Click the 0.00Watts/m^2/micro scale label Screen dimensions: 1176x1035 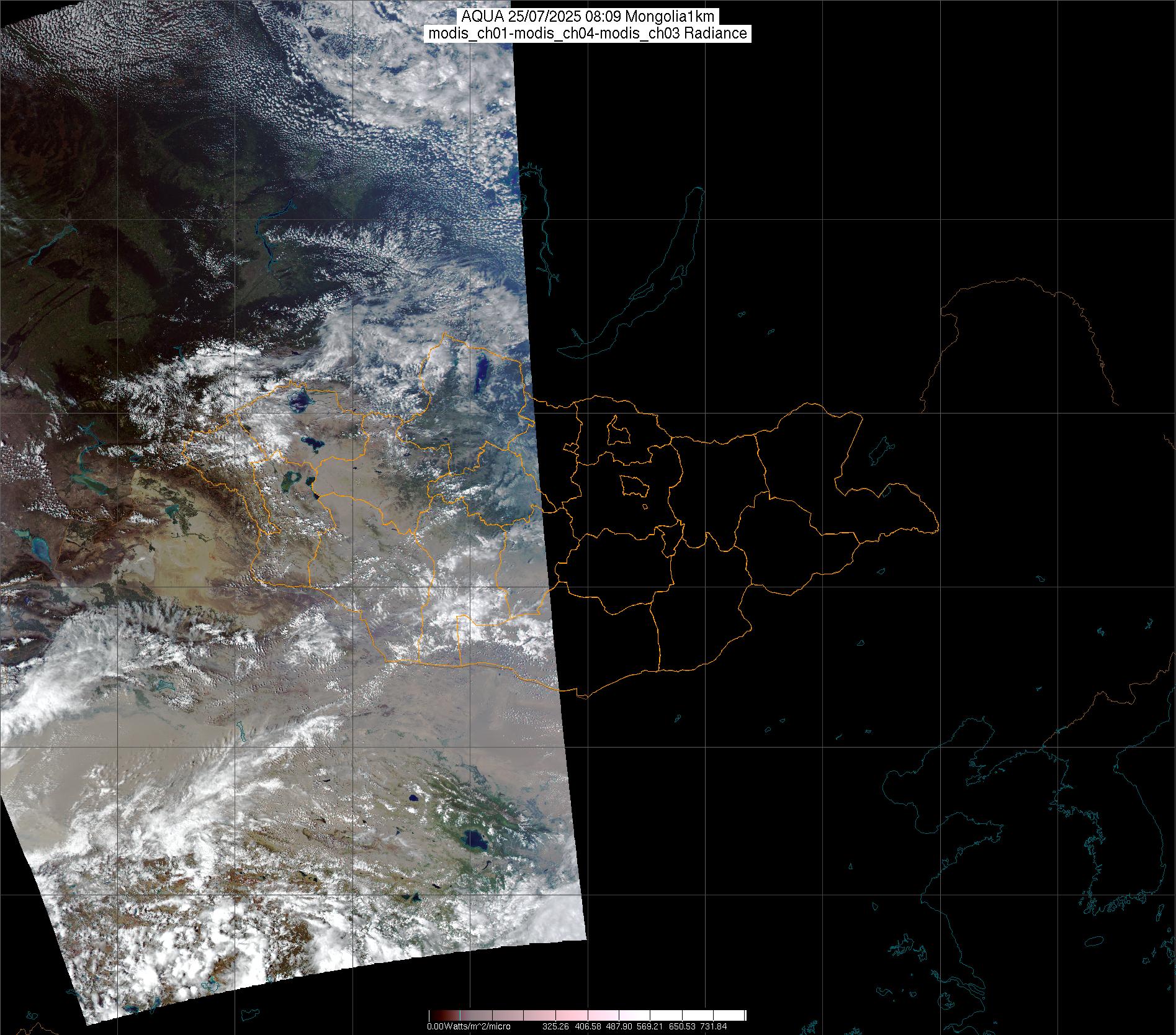[469, 1026]
